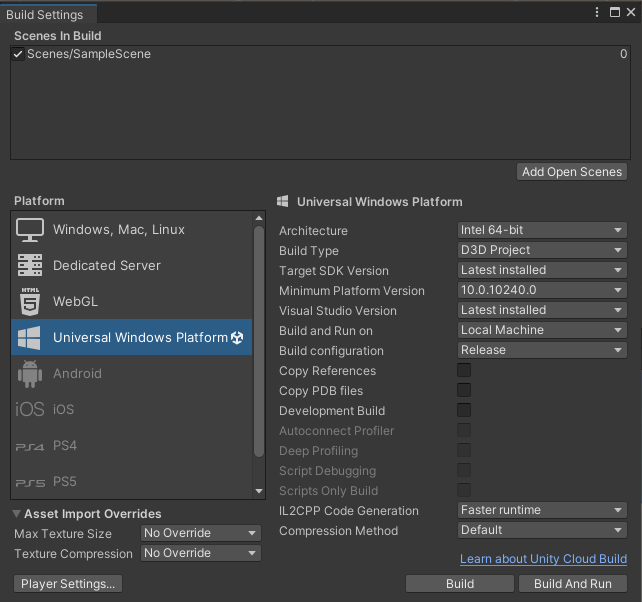Select the Android platform
The image size is (642, 602).
132,373
